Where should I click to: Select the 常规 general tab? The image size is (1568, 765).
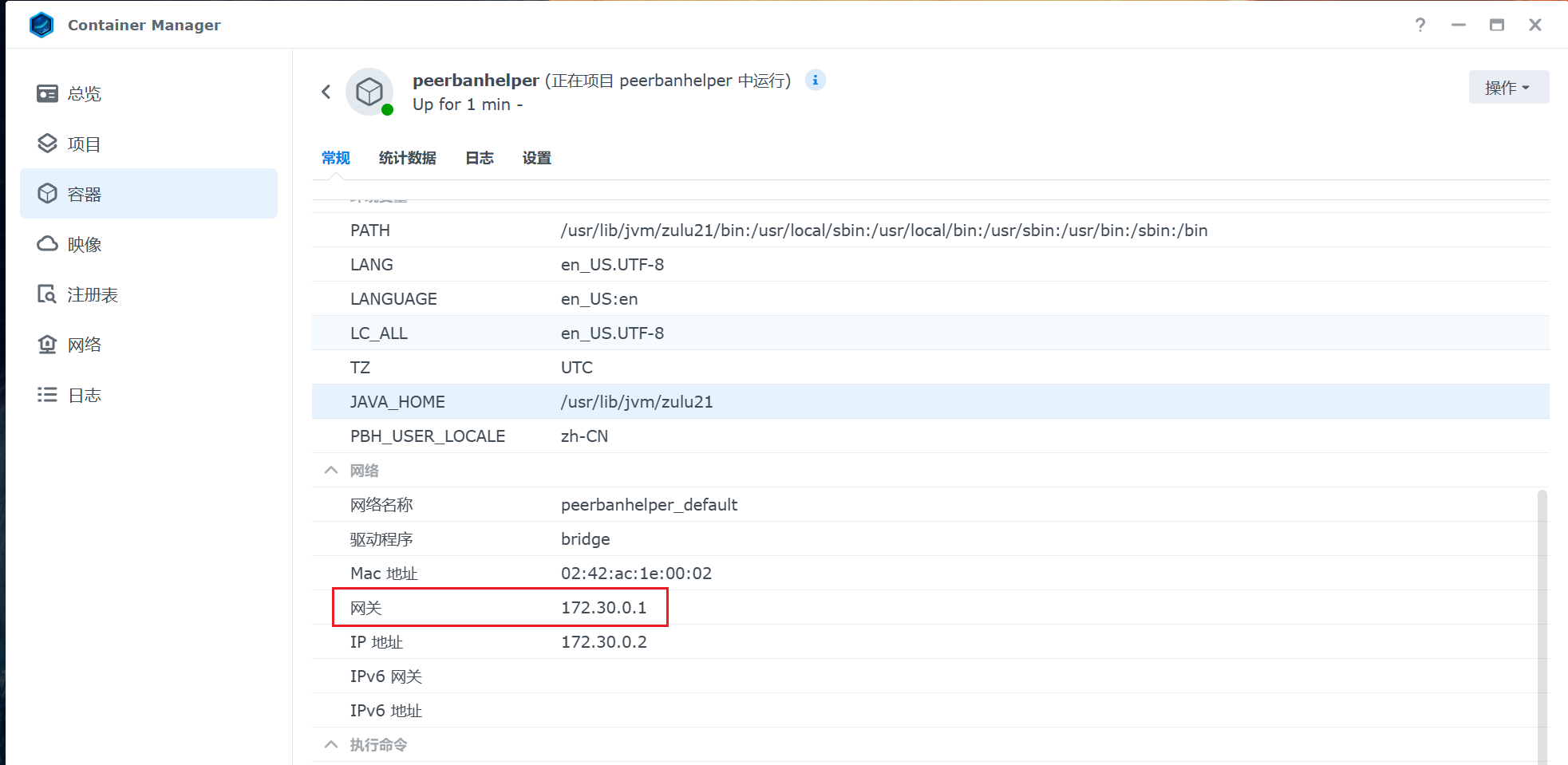pyautogui.click(x=336, y=158)
